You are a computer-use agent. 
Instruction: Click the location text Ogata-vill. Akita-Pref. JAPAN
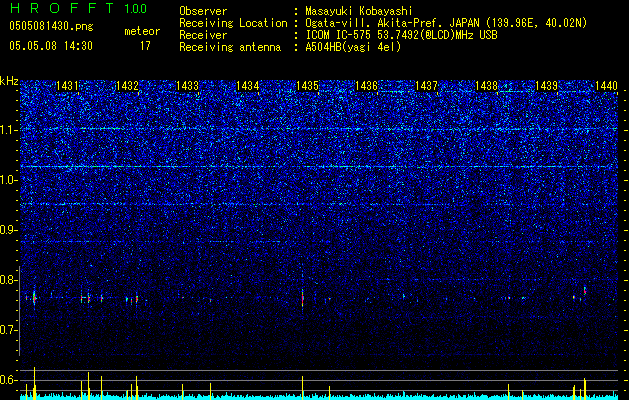click(x=392, y=23)
